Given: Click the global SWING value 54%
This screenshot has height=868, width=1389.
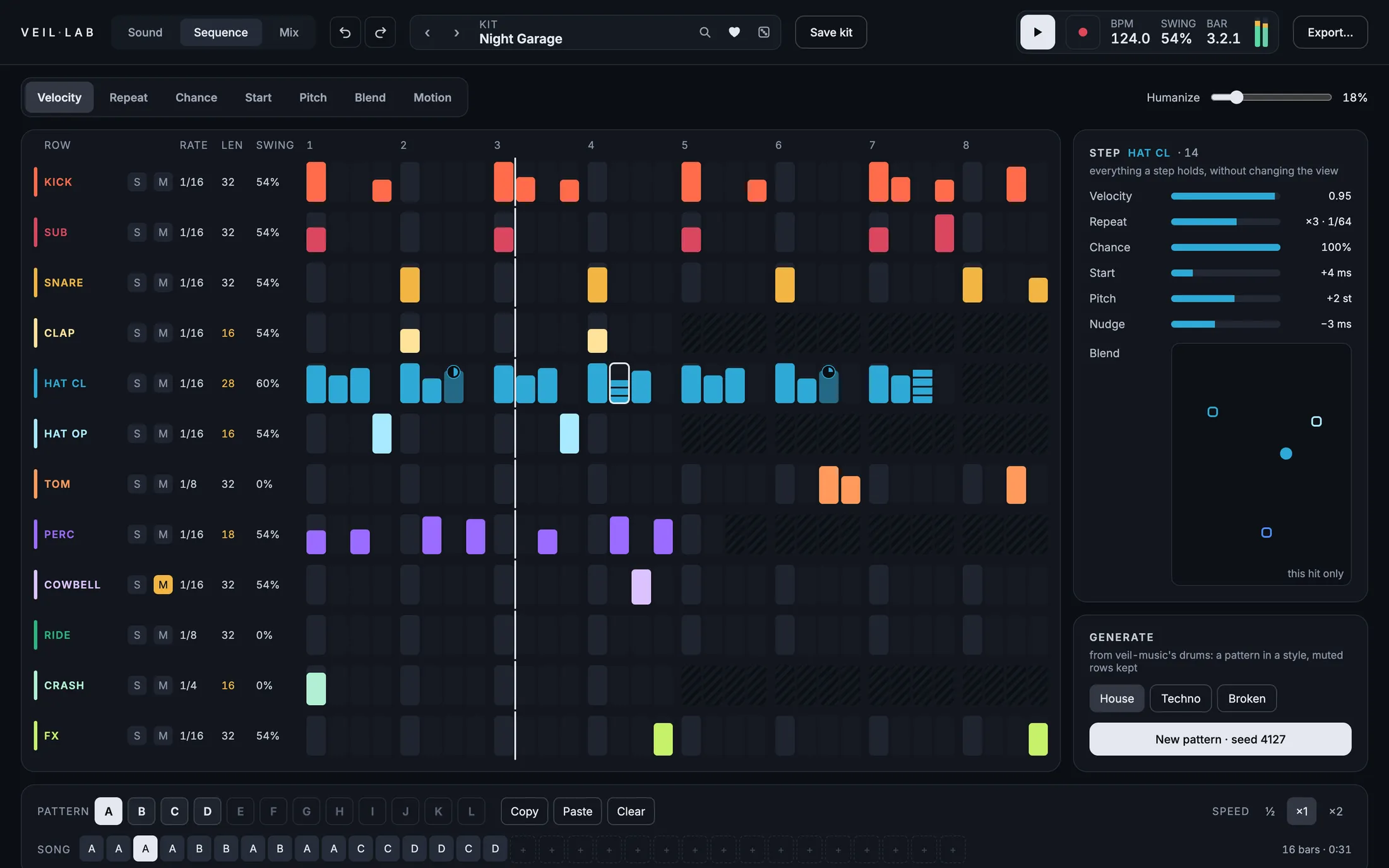Looking at the screenshot, I should tap(1176, 39).
